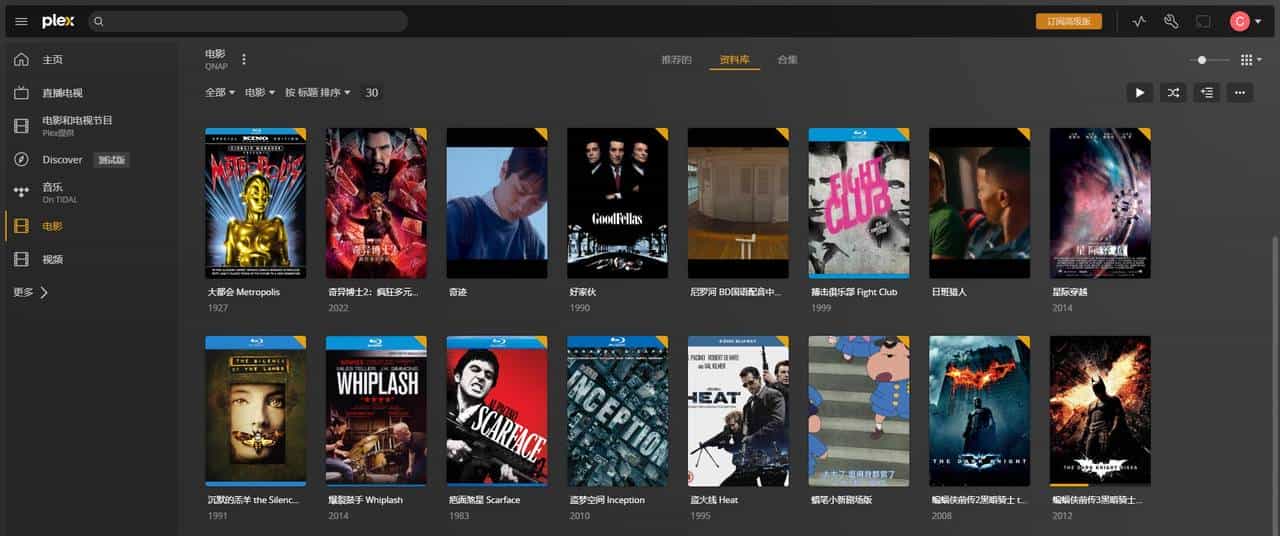Click the 盗火线 Heat title
The height and width of the screenshot is (536, 1280).
pos(713,500)
